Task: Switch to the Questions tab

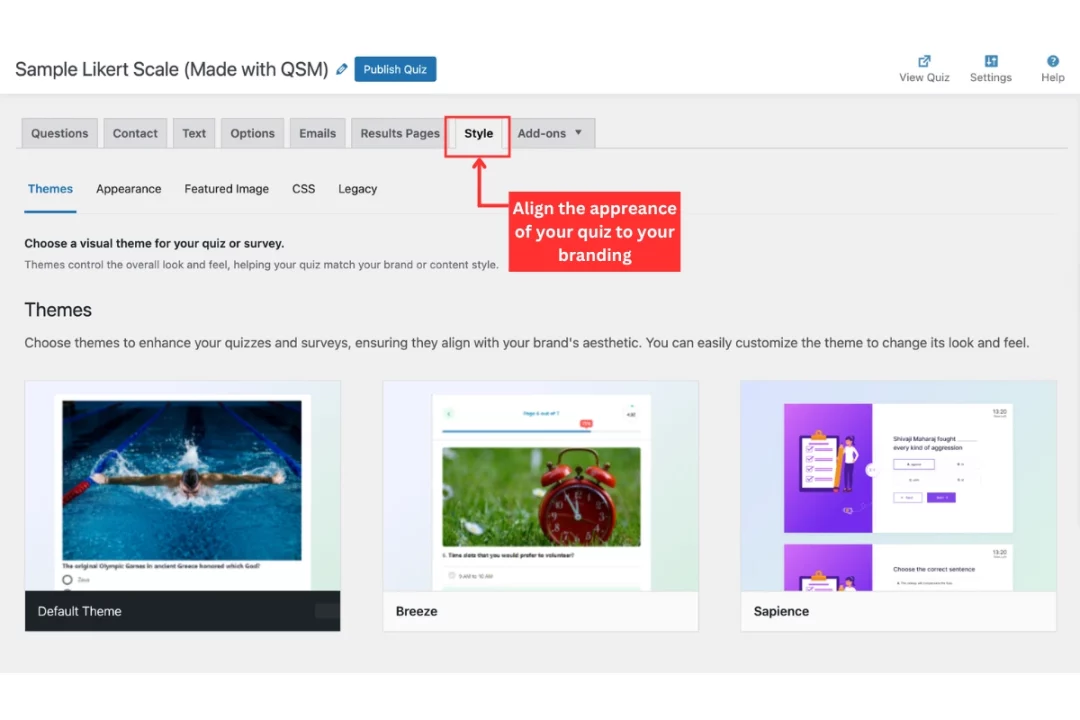Action: [x=58, y=132]
